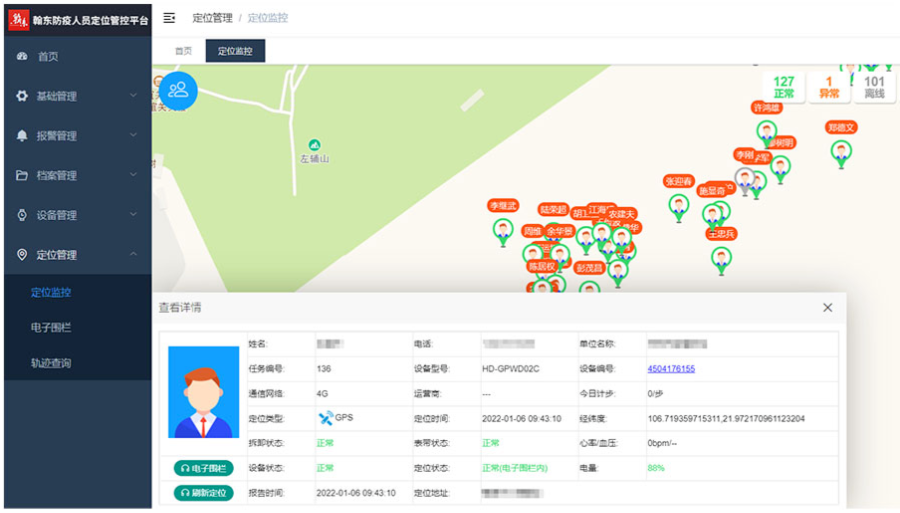Open the blue personnel list button
This screenshot has width=900, height=513.
[x=178, y=90]
